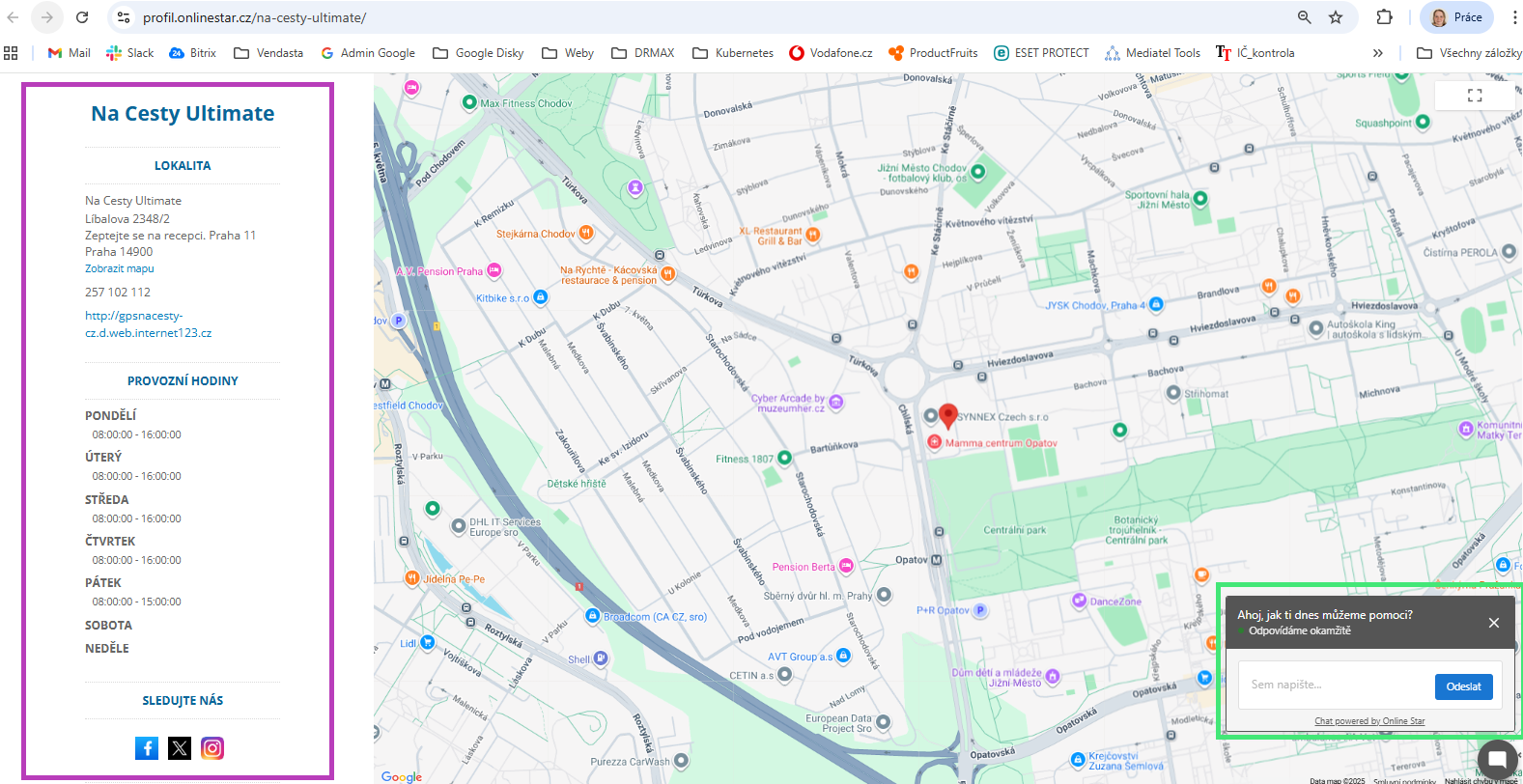The height and width of the screenshot is (784, 1523).
Task: Click the Na Rychtě - Kácovská restaurant marker
Action: pyautogui.click(x=668, y=274)
